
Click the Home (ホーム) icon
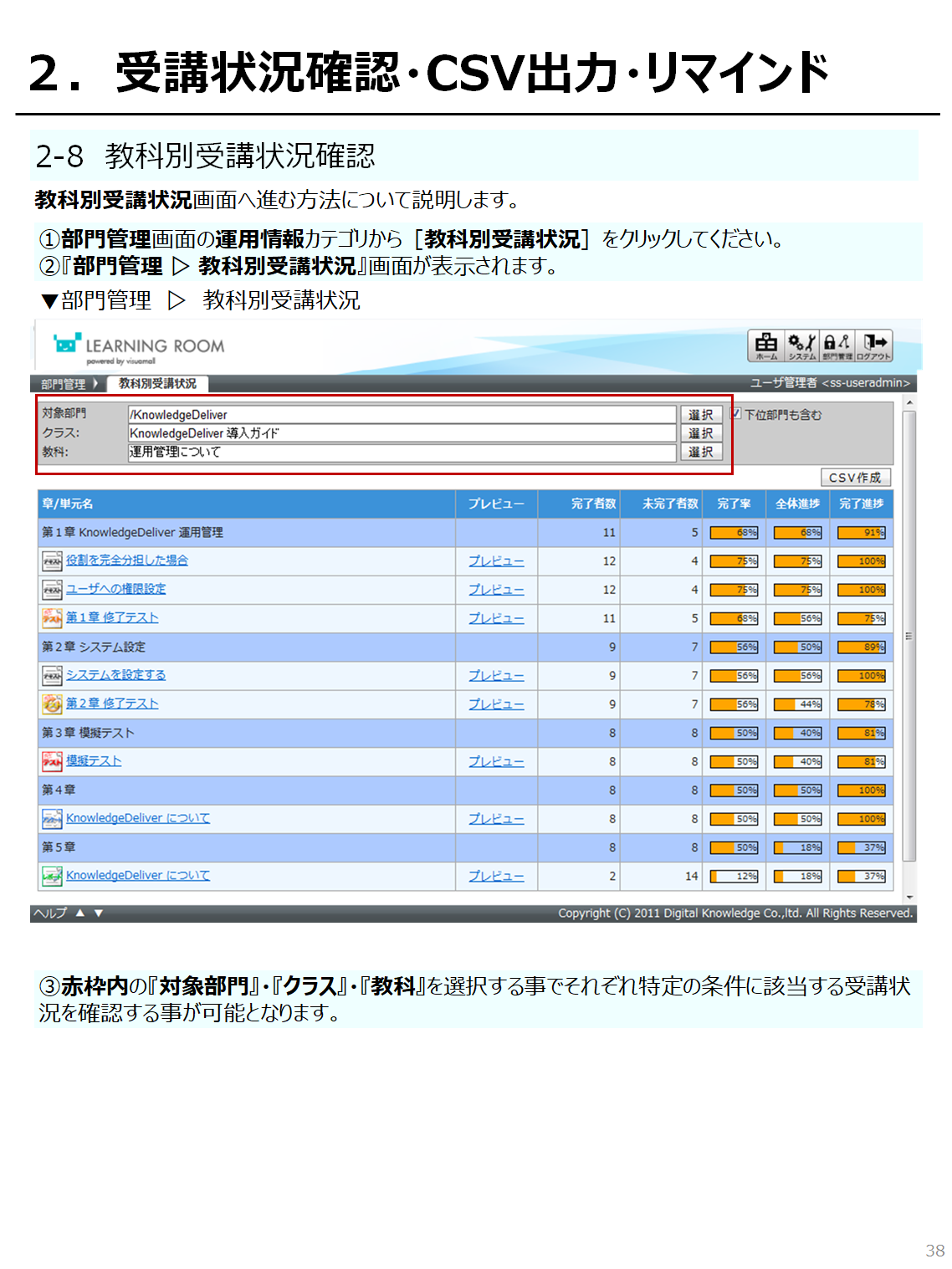click(765, 345)
